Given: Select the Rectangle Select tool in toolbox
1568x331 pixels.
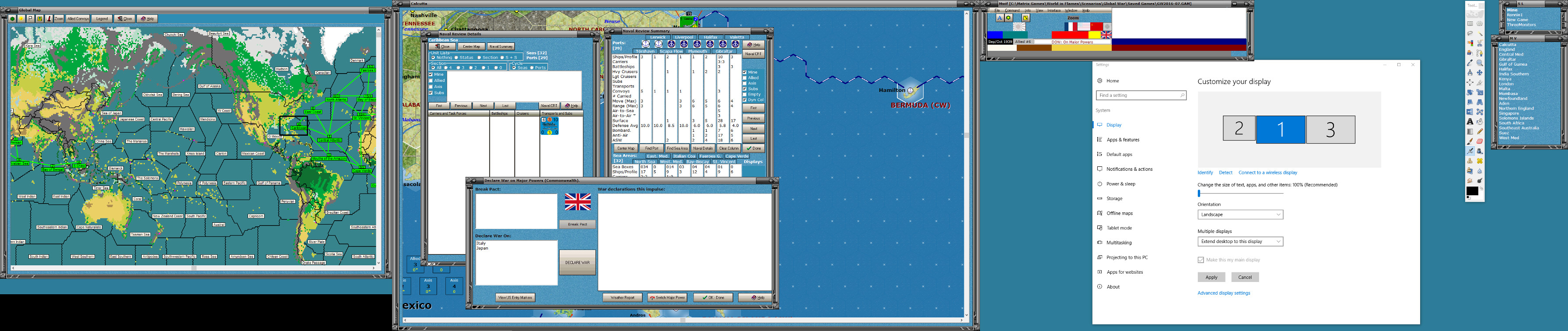Looking at the screenshot, I should (1470, 23).
